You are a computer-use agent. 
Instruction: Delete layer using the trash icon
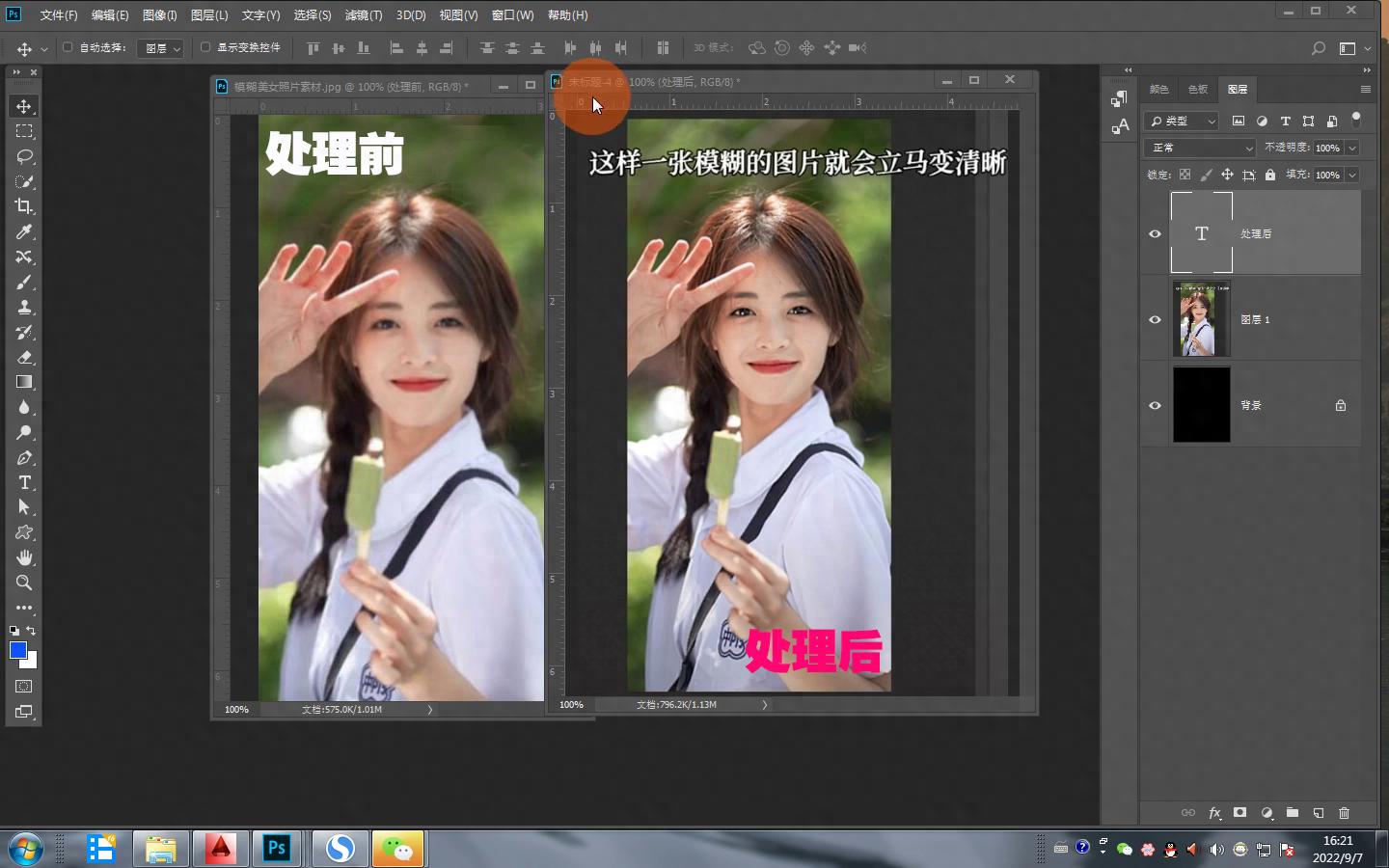[1344, 813]
